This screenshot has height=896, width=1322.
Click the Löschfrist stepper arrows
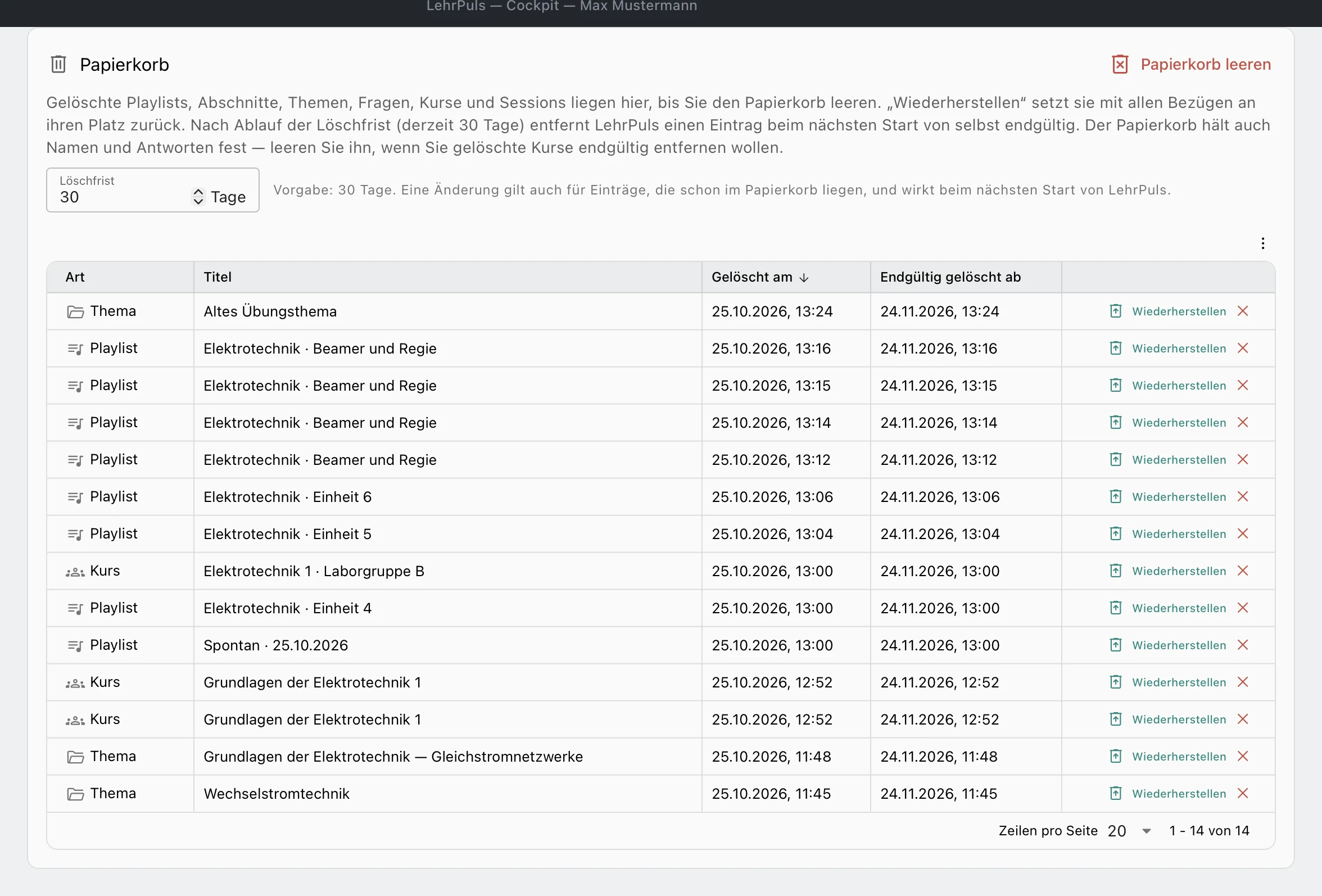[x=198, y=196]
